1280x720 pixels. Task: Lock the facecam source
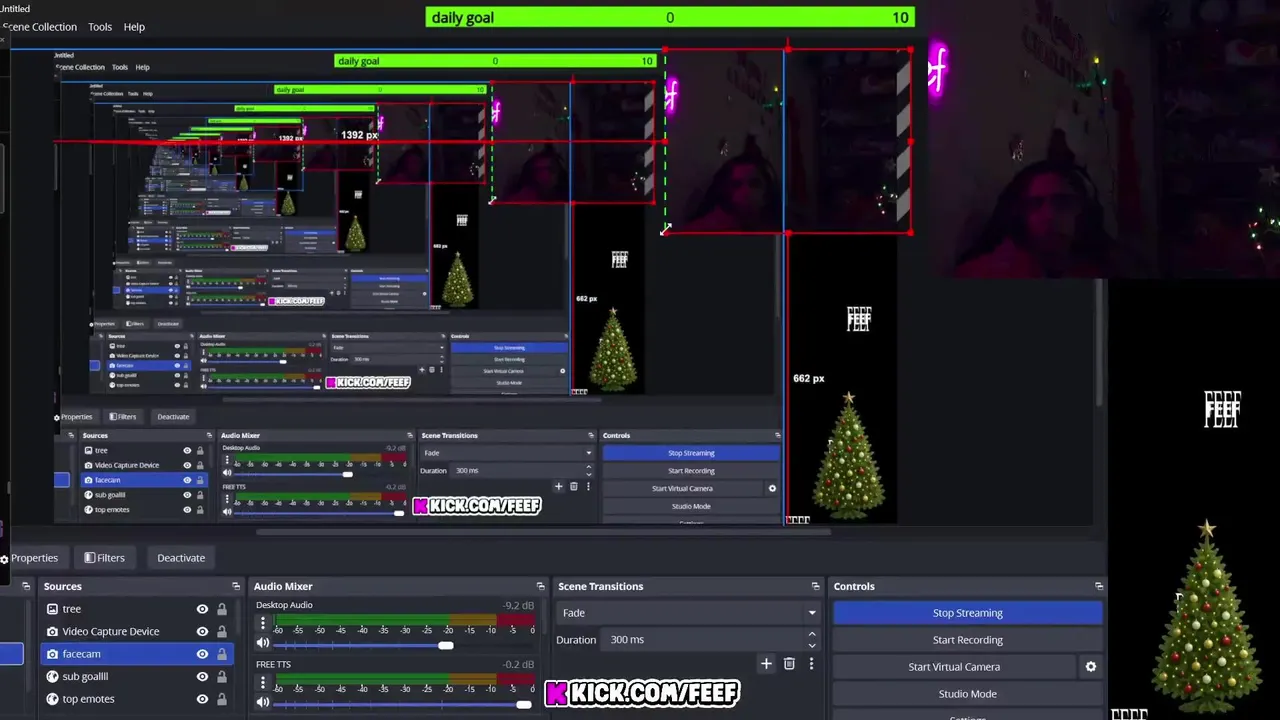click(x=222, y=654)
